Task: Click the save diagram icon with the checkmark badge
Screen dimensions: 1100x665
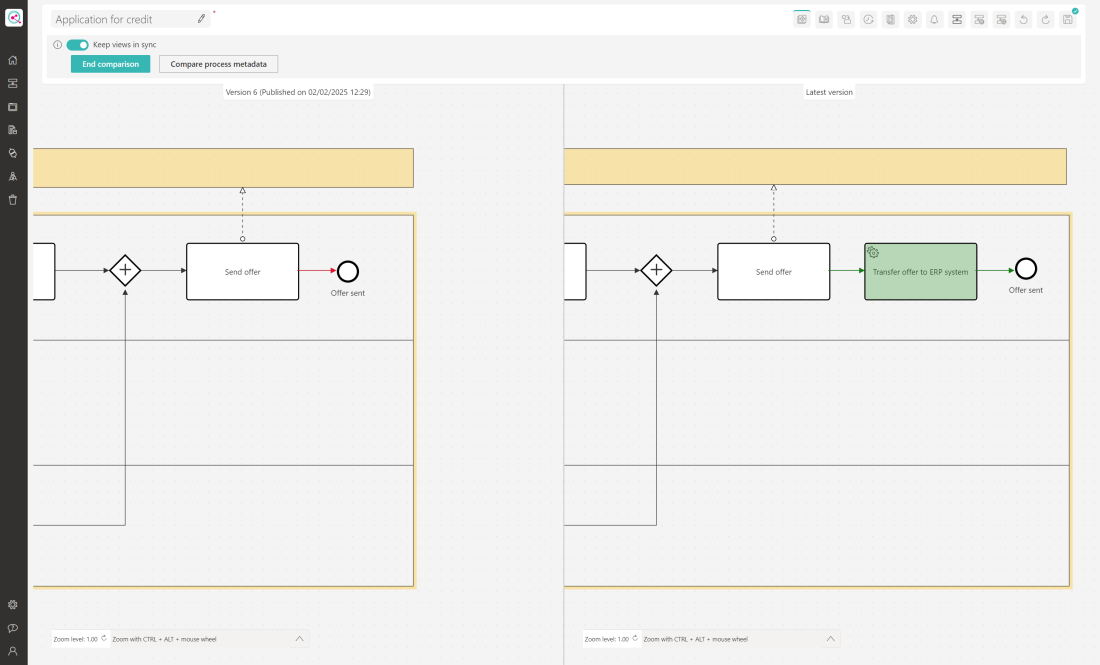Action: [x=1067, y=19]
